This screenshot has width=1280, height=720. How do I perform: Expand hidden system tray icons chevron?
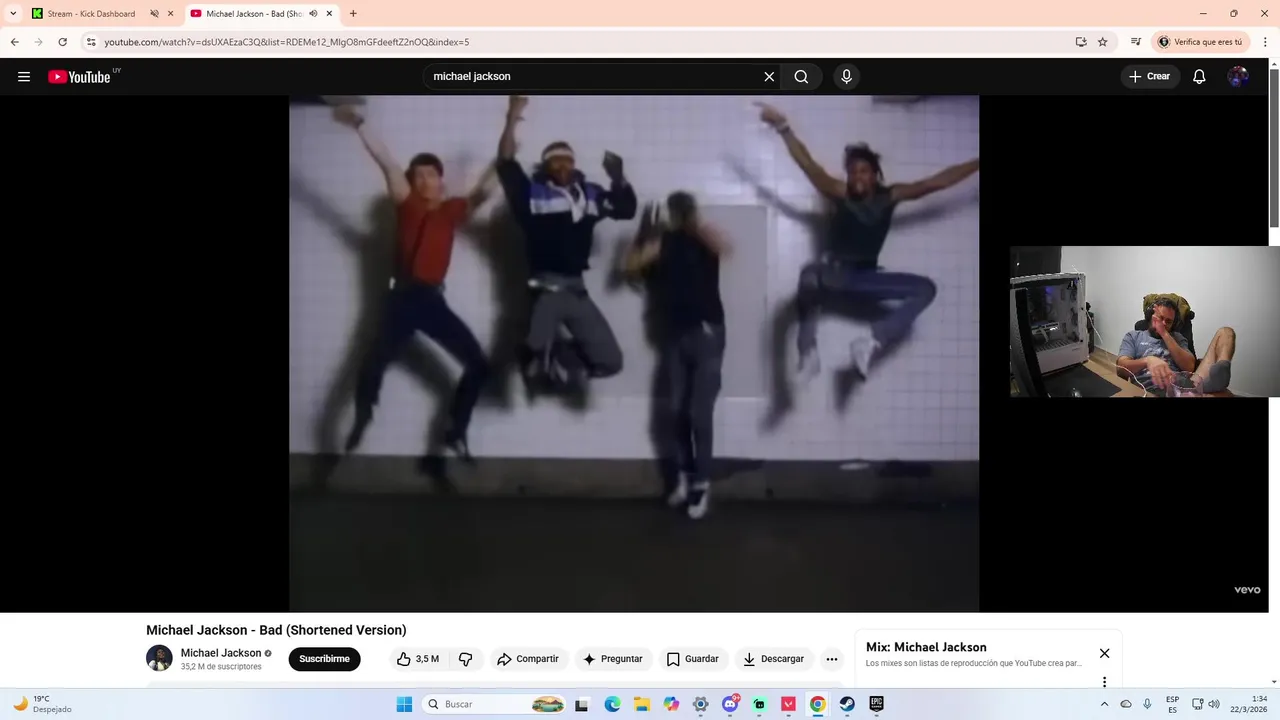pos(1104,704)
